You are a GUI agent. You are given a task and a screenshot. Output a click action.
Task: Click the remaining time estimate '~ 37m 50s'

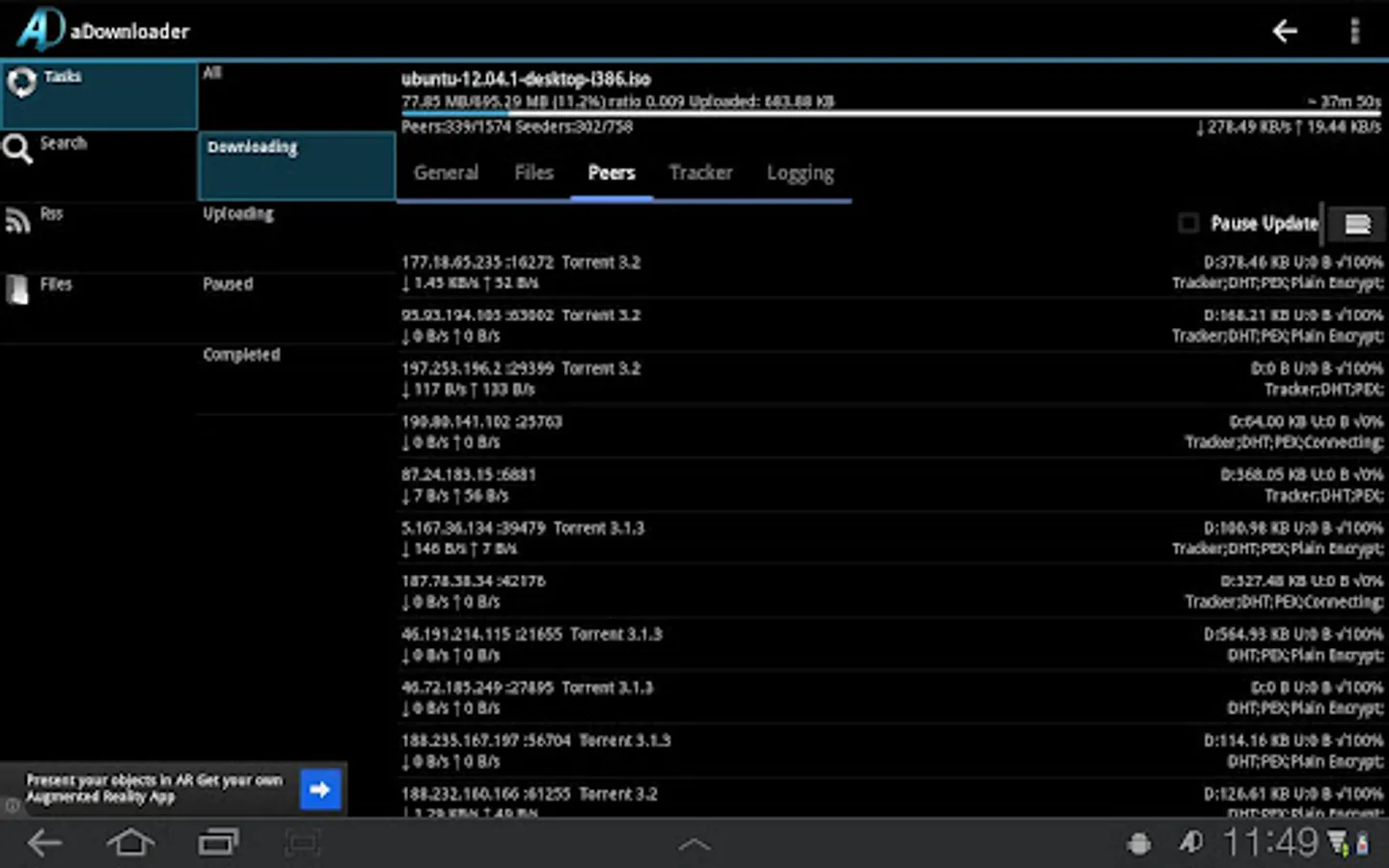1345,101
